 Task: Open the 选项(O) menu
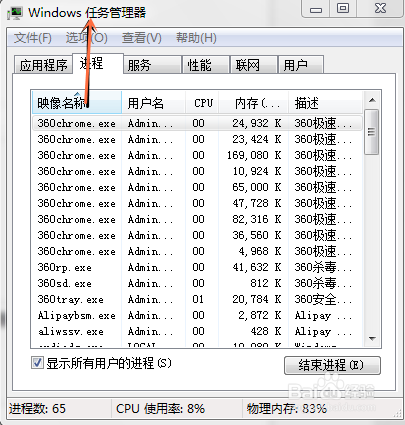86,38
